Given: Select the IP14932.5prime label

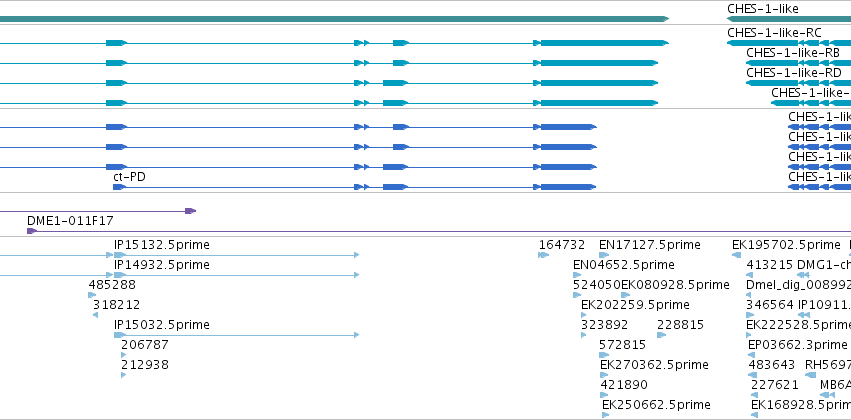Looking at the screenshot, I should [162, 265].
